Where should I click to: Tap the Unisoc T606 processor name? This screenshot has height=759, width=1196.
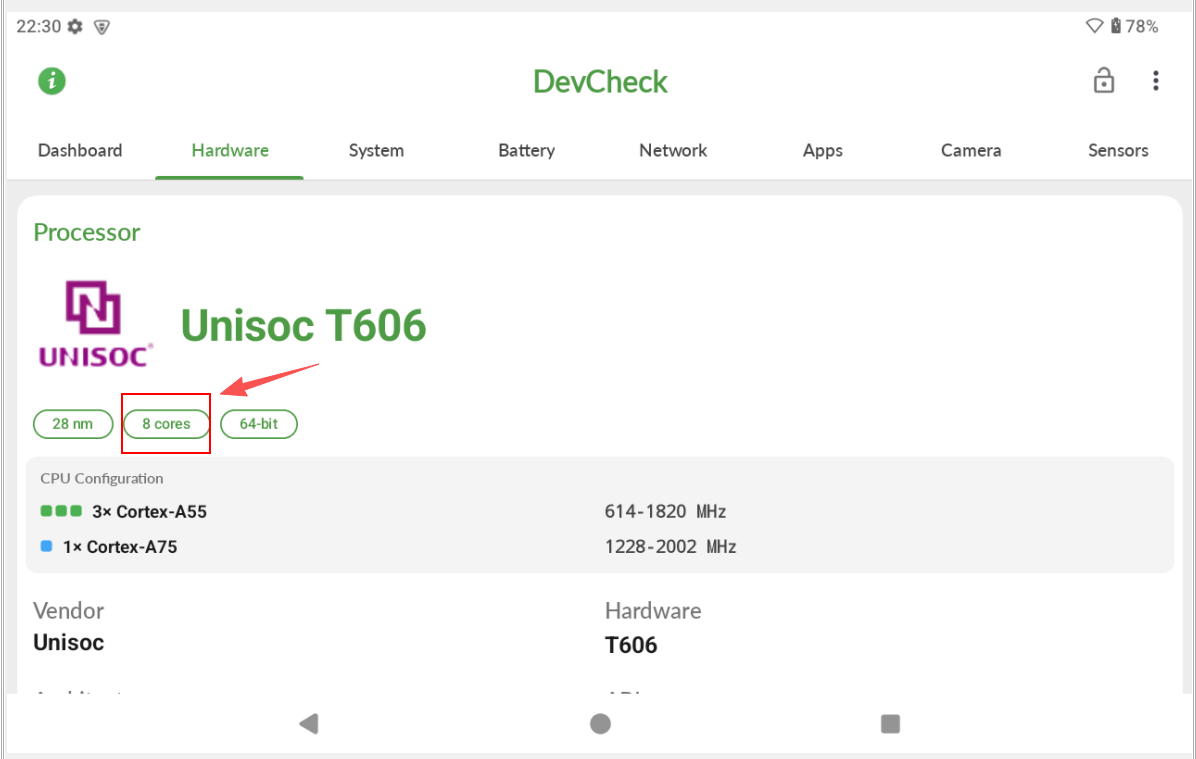point(304,325)
